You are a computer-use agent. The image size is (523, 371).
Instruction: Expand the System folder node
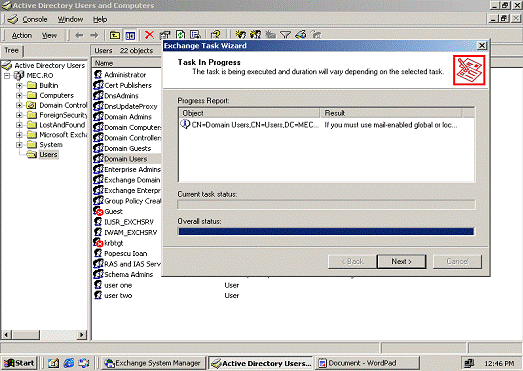(19, 145)
